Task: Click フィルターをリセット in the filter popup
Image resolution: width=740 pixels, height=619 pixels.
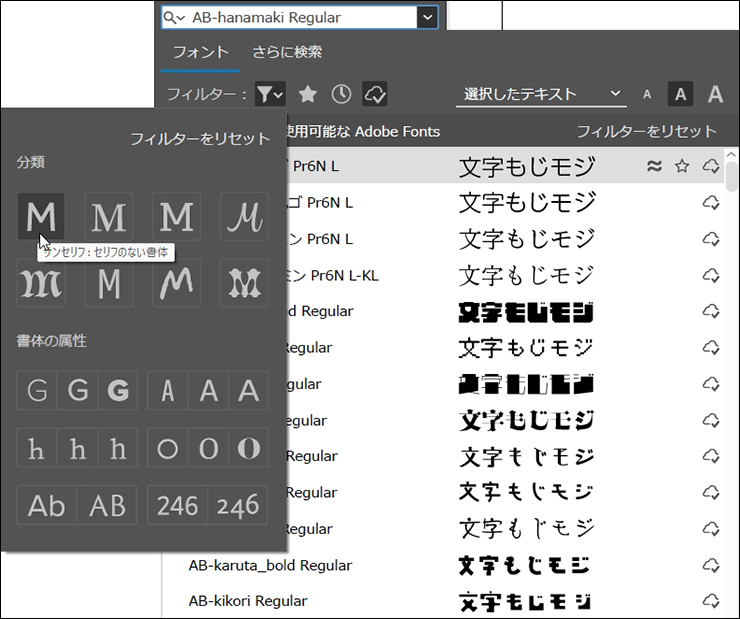Action: [200, 139]
